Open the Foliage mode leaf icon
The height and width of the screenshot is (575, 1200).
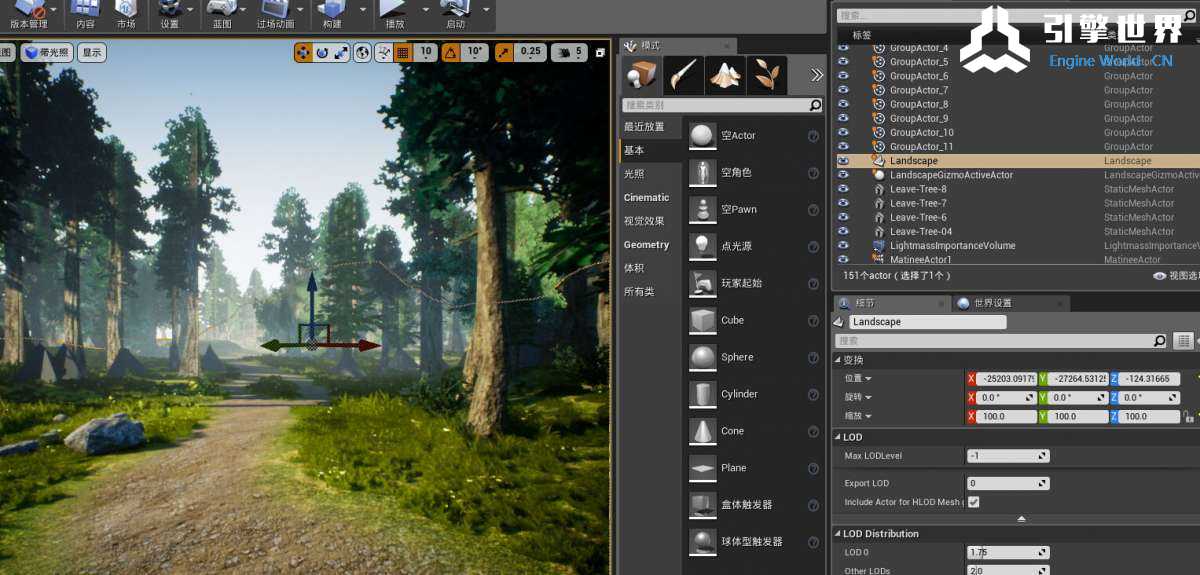tap(767, 75)
